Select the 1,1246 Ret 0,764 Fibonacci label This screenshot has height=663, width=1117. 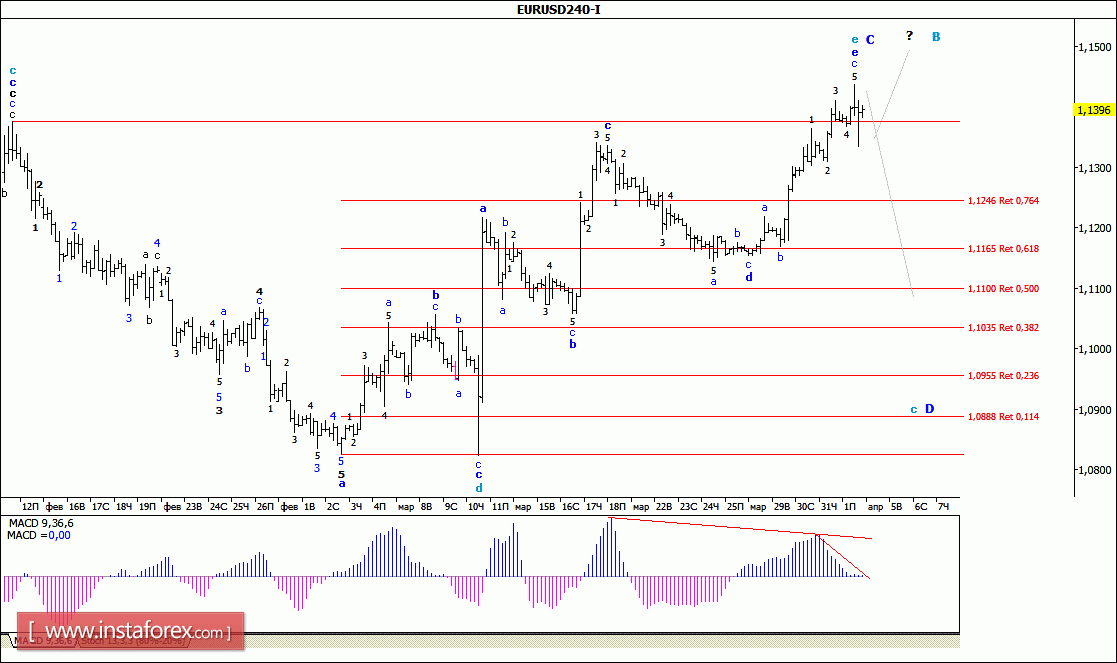[x=1003, y=201]
